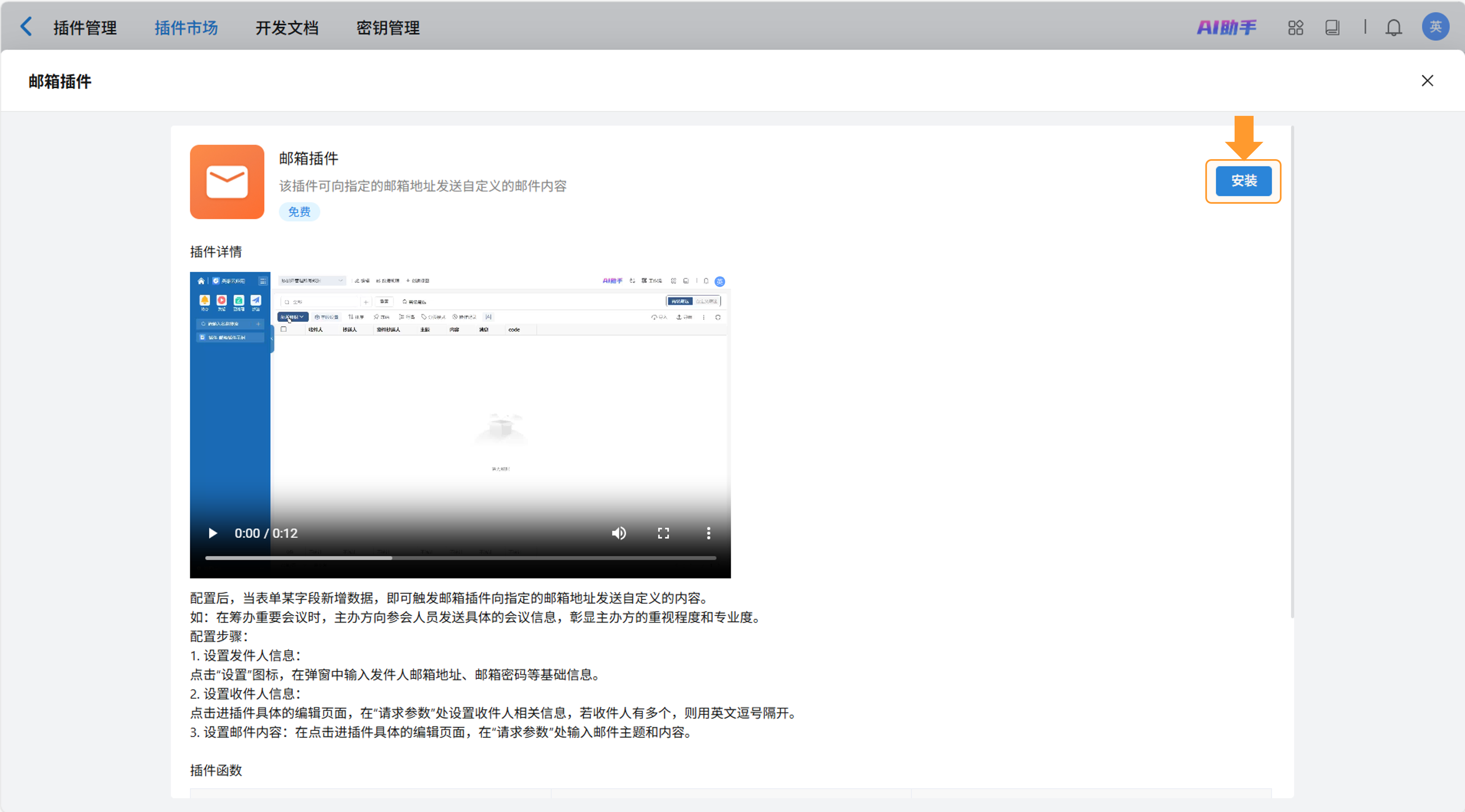Close the 邮箱插件 detail panel
This screenshot has height=812, width=1465.
click(1427, 81)
